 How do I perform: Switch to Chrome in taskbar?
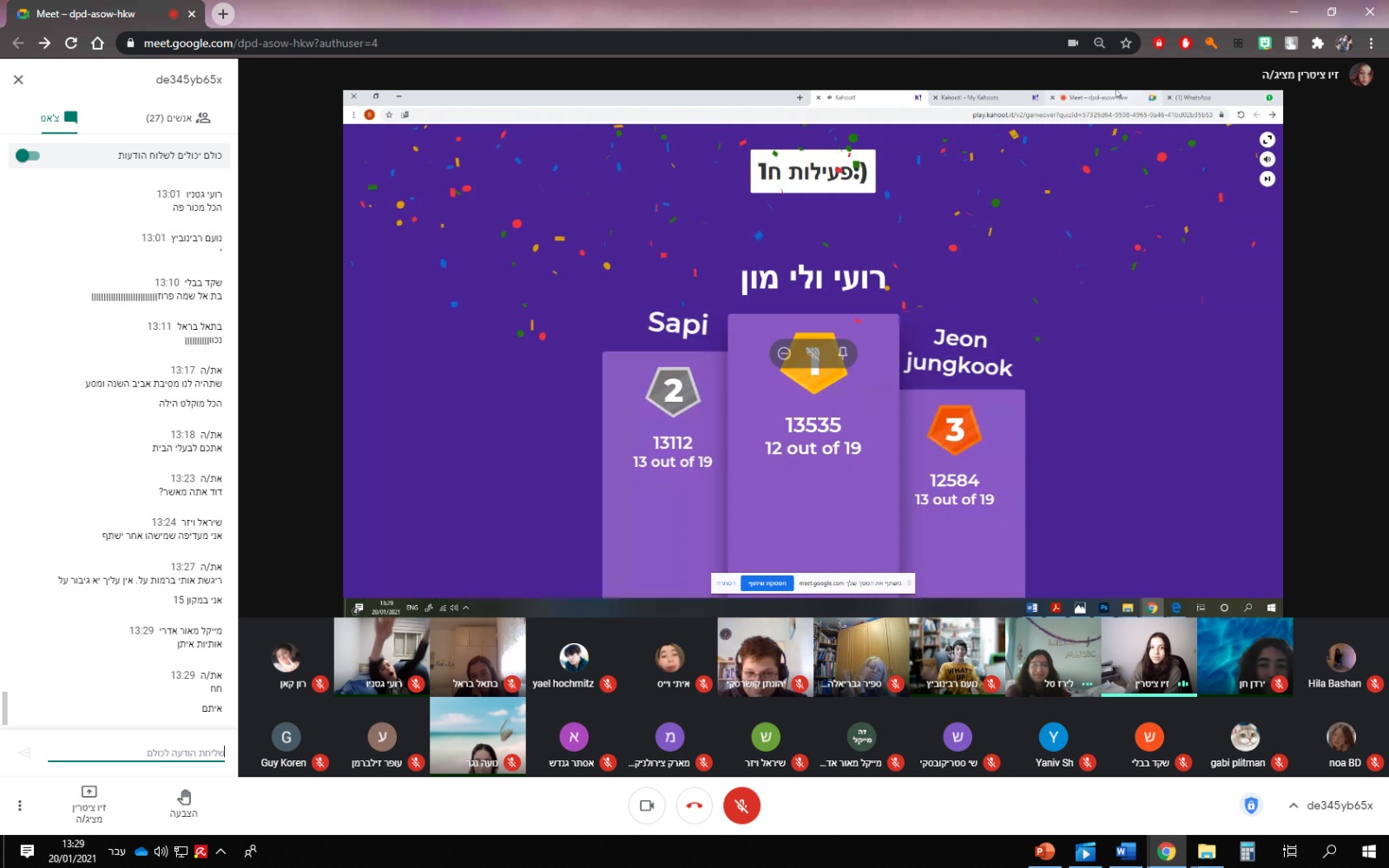pyautogui.click(x=1166, y=852)
